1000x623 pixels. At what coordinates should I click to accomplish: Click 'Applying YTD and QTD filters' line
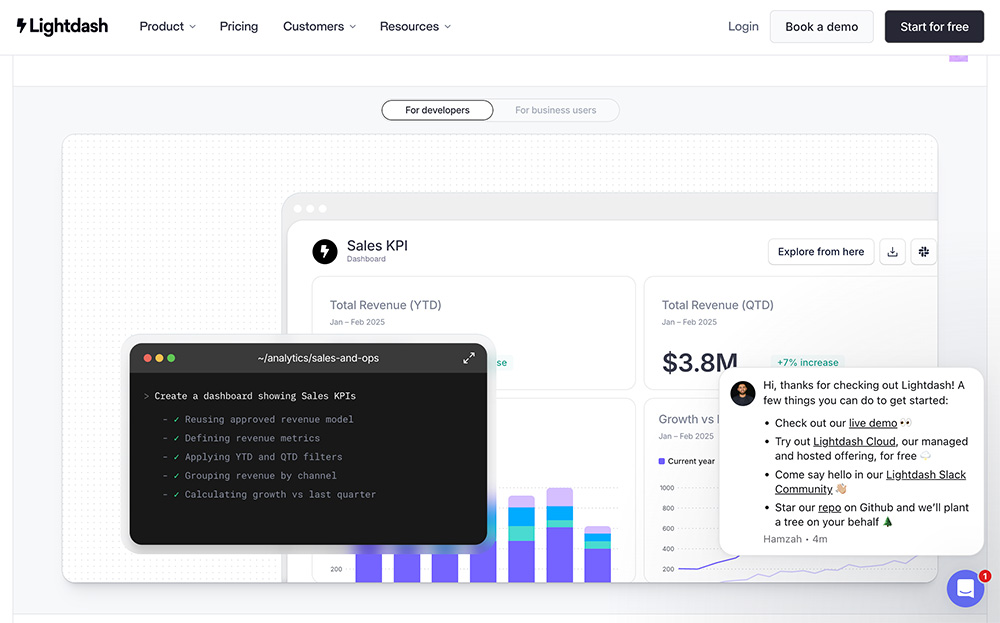pos(263,457)
